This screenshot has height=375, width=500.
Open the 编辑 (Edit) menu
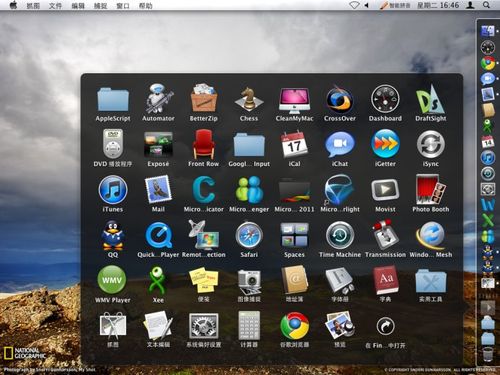point(78,6)
